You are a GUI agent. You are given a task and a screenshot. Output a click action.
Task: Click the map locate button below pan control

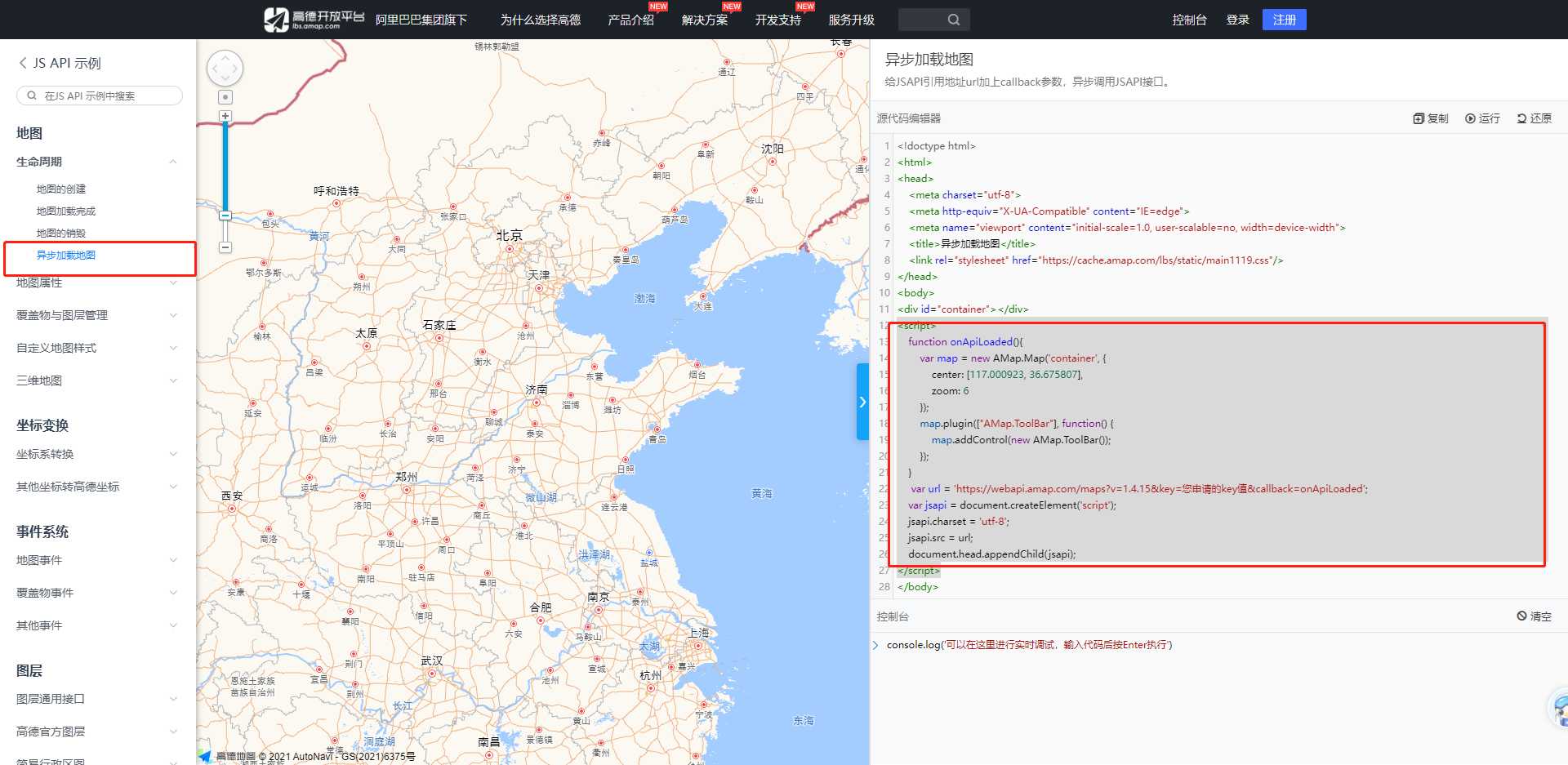click(225, 97)
